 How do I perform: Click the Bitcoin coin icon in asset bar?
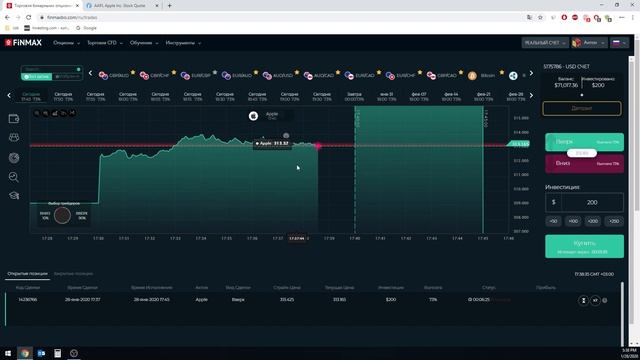tap(472, 76)
